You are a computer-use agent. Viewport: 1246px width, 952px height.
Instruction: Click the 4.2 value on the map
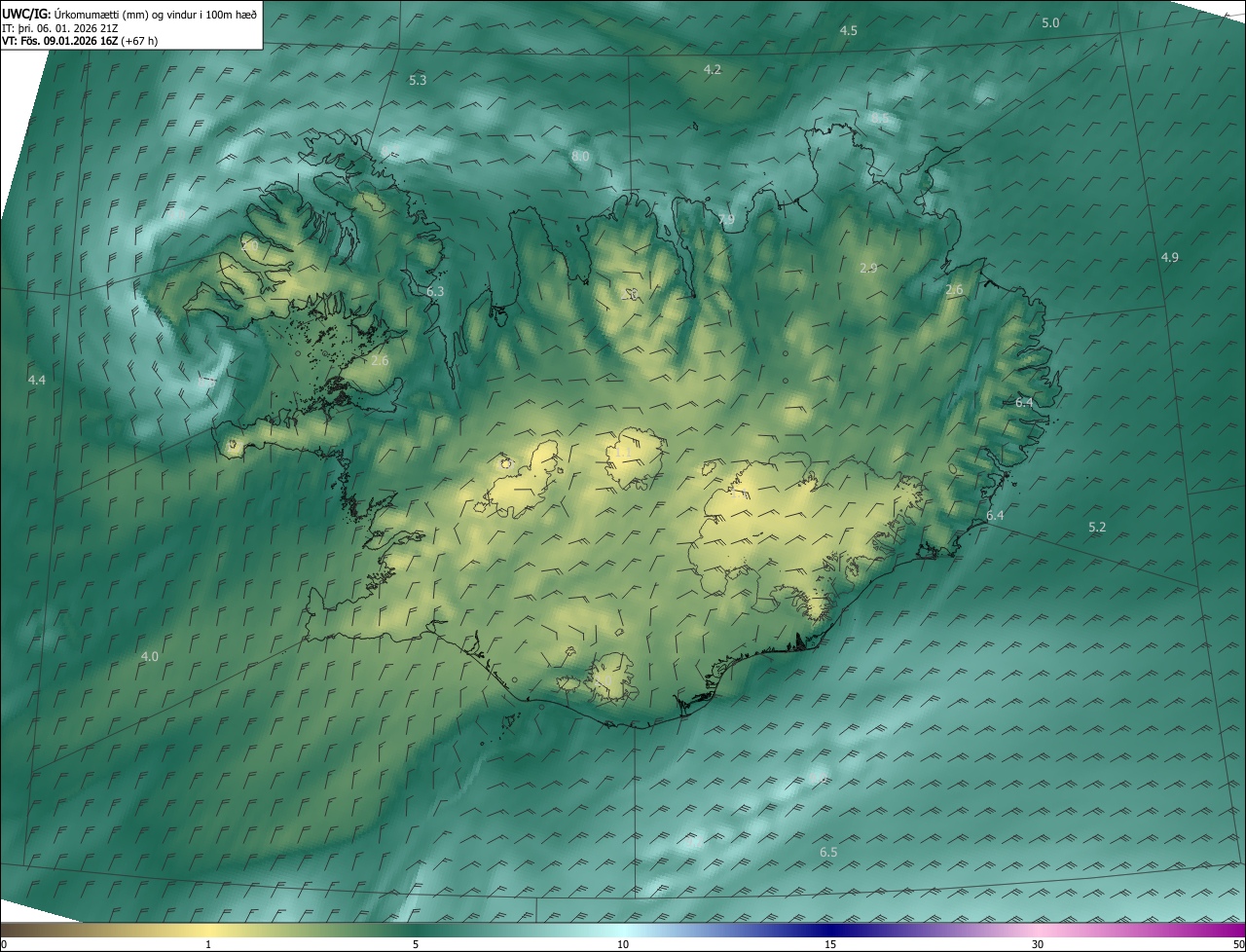[x=713, y=70]
